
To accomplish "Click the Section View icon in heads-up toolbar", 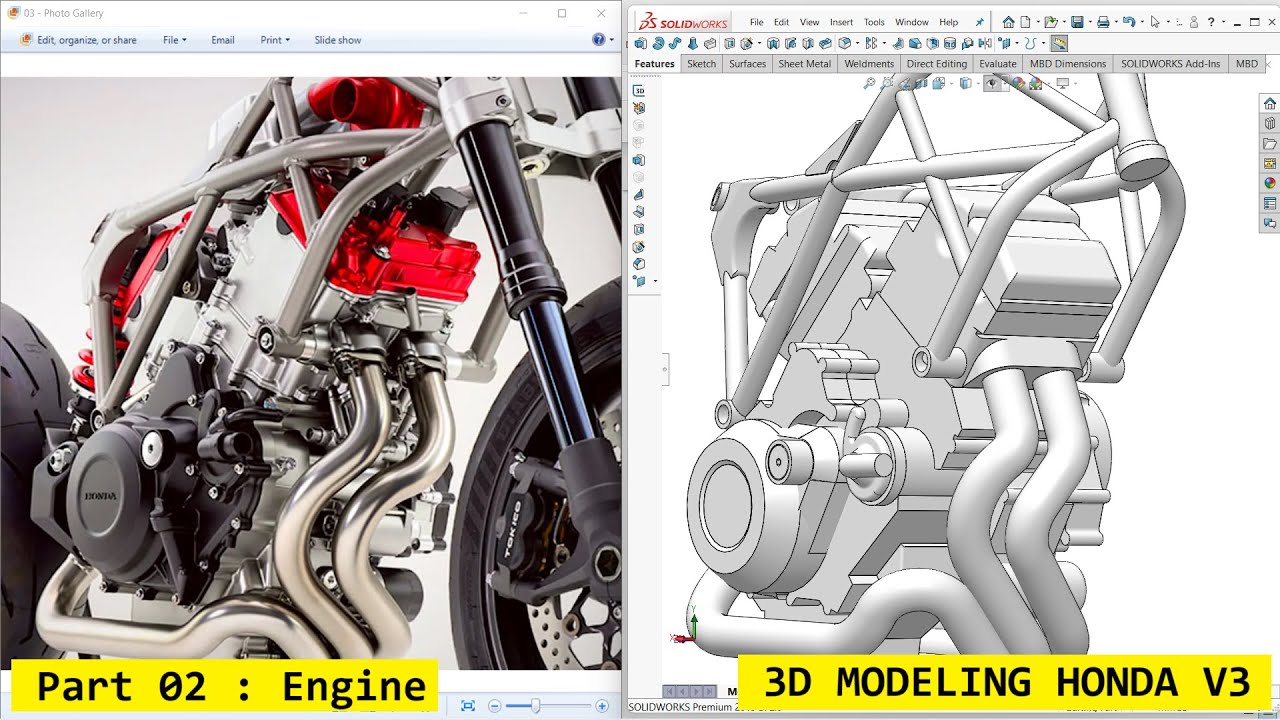I will [923, 84].
